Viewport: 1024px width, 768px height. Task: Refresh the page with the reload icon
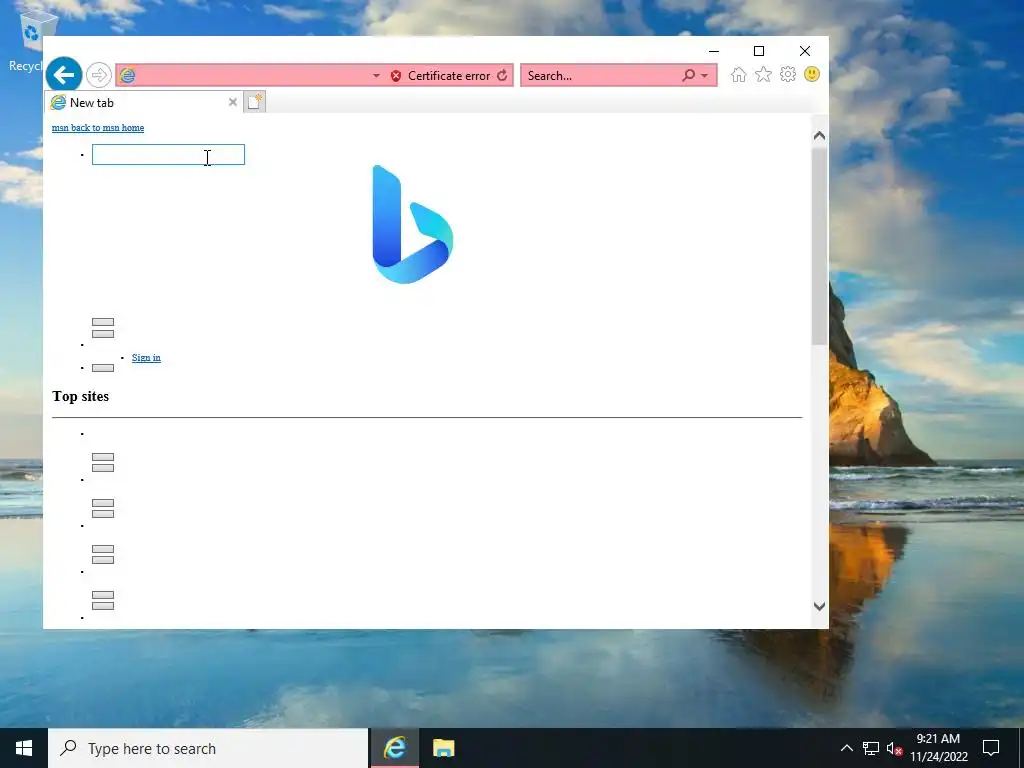pos(502,76)
